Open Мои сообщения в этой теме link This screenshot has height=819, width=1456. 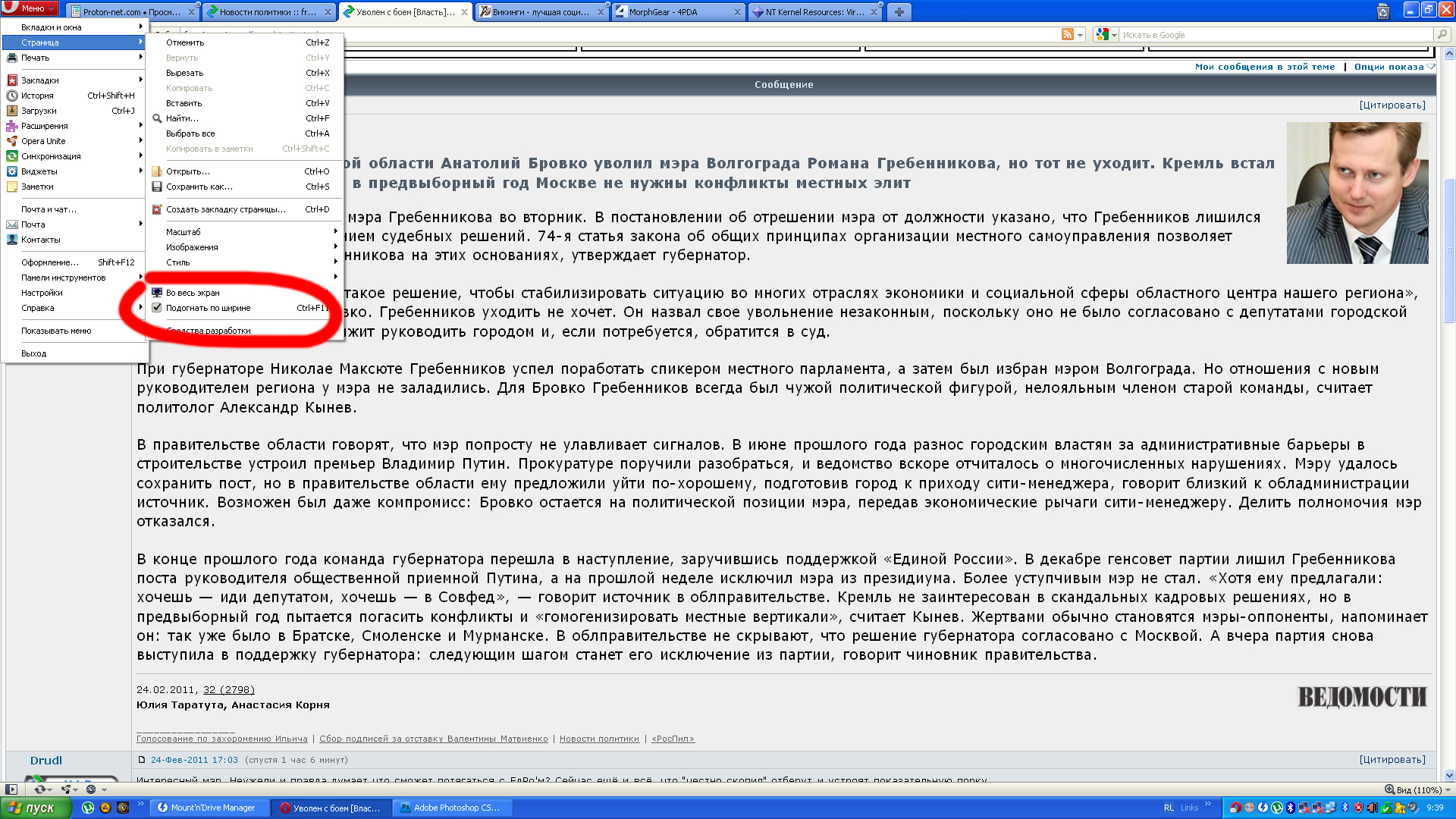click(1264, 67)
